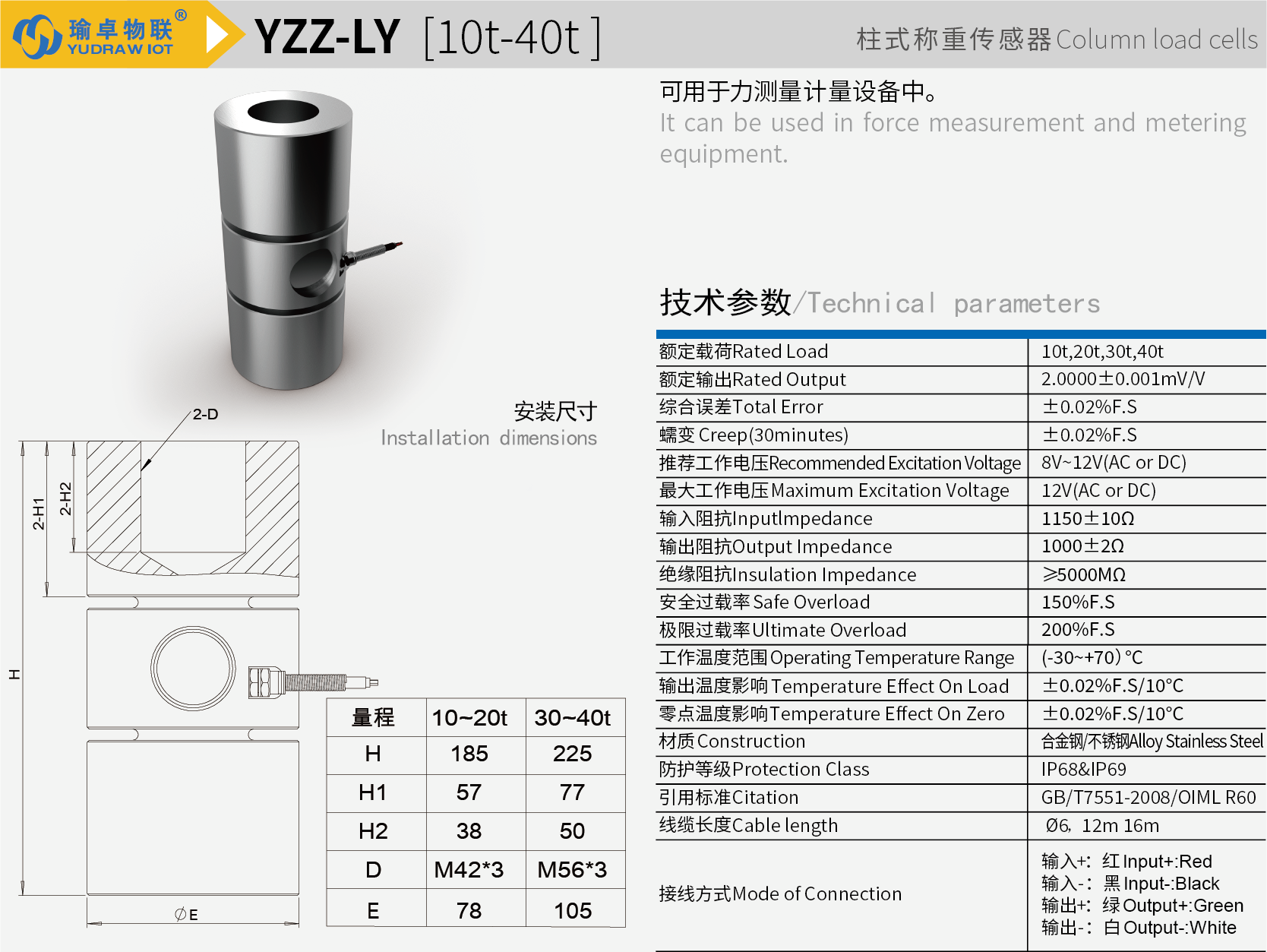The height and width of the screenshot is (952, 1267).
Task: Click the Construction row label
Action: (x=732, y=742)
